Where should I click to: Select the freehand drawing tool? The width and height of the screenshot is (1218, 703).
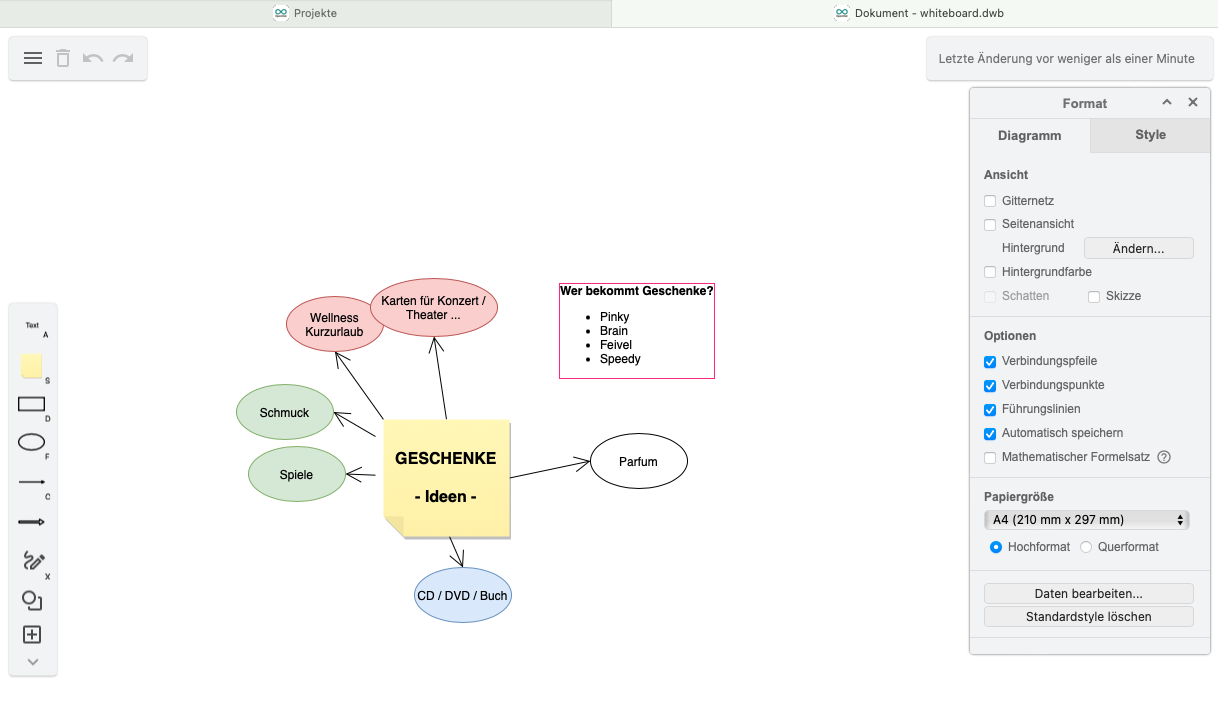[33, 561]
